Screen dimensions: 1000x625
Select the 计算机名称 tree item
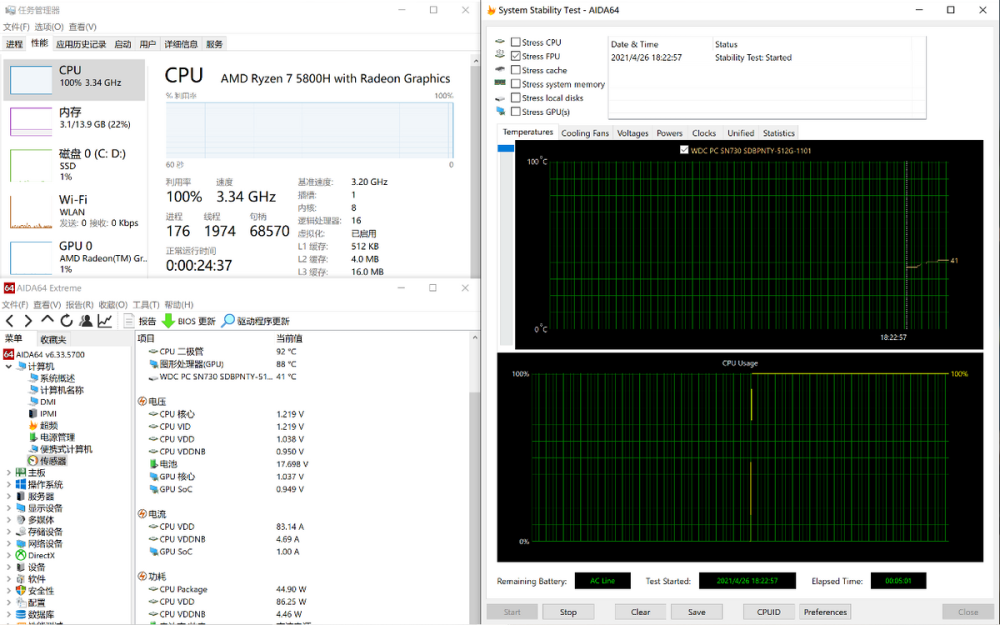tap(62, 390)
